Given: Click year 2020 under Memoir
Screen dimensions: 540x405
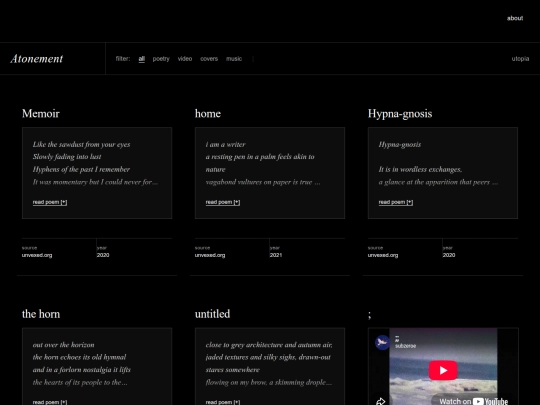Looking at the screenshot, I should pyautogui.click(x=103, y=255).
